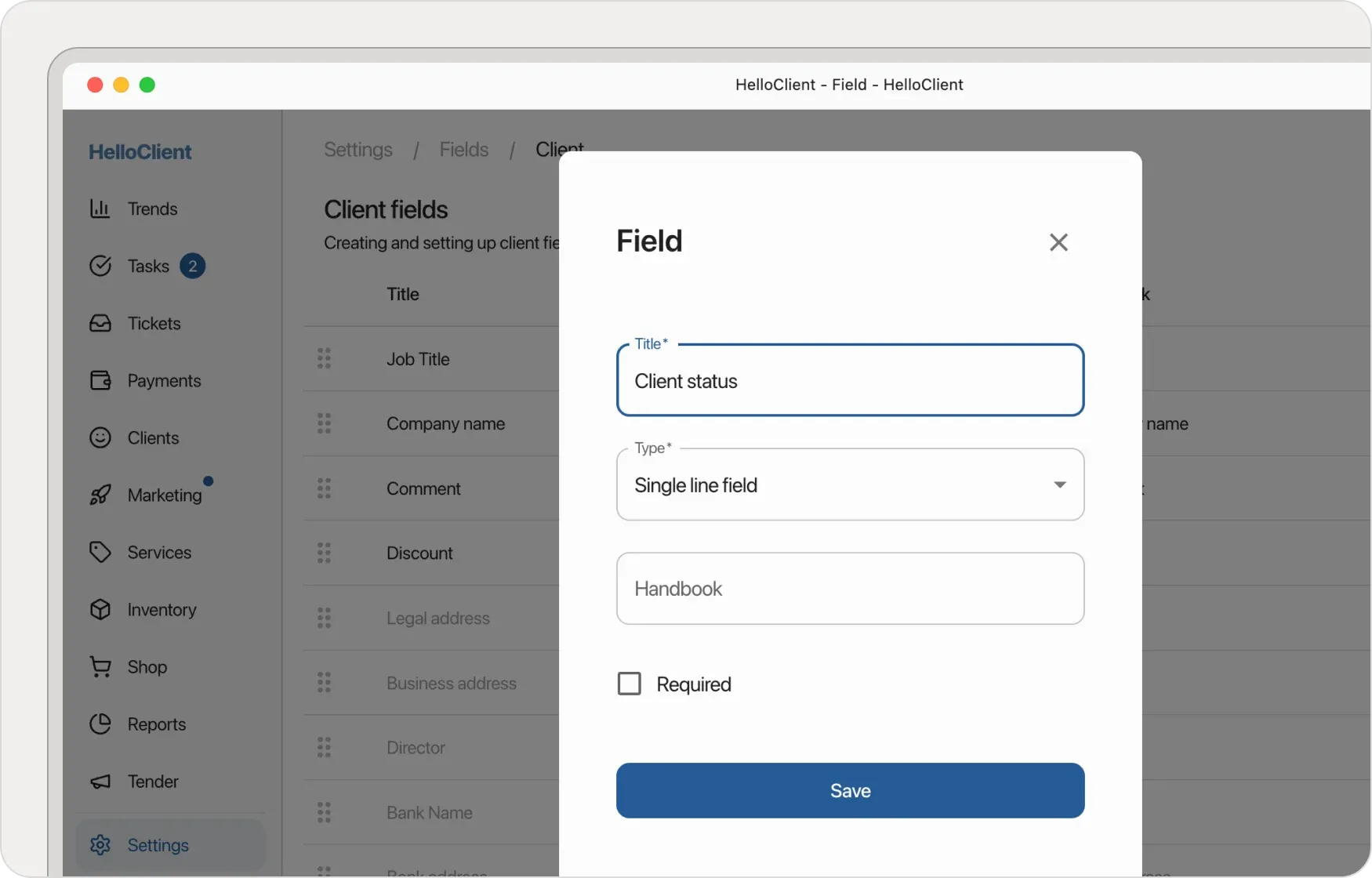
Task: Navigate to Fields in the breadcrumb
Action: [464, 149]
